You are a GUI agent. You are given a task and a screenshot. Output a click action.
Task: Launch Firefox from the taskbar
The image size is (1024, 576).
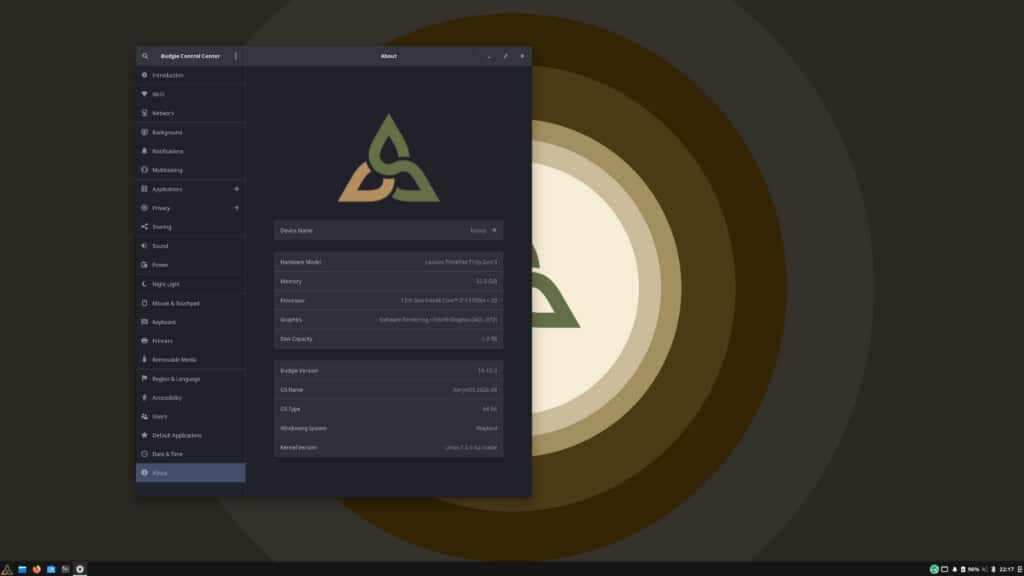37,569
